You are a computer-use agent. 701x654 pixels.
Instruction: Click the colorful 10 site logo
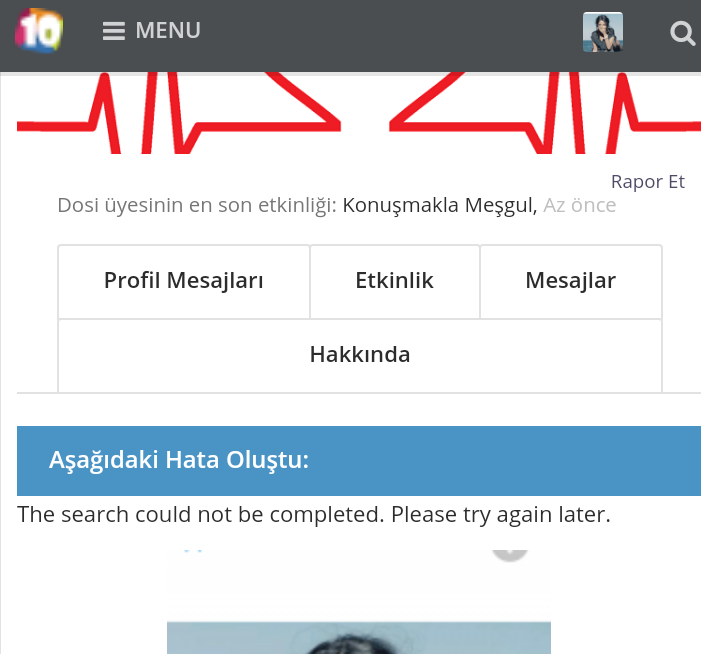[x=39, y=31]
